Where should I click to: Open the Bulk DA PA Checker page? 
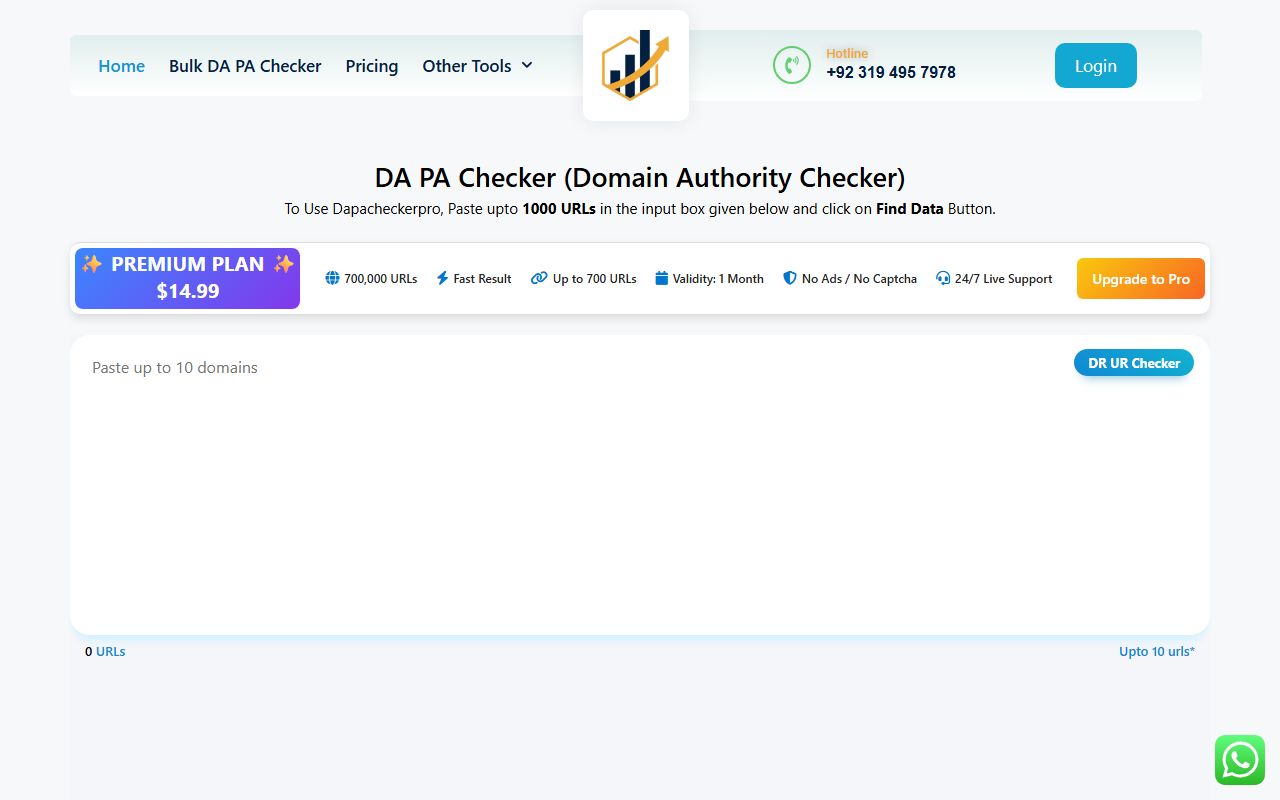click(x=245, y=66)
